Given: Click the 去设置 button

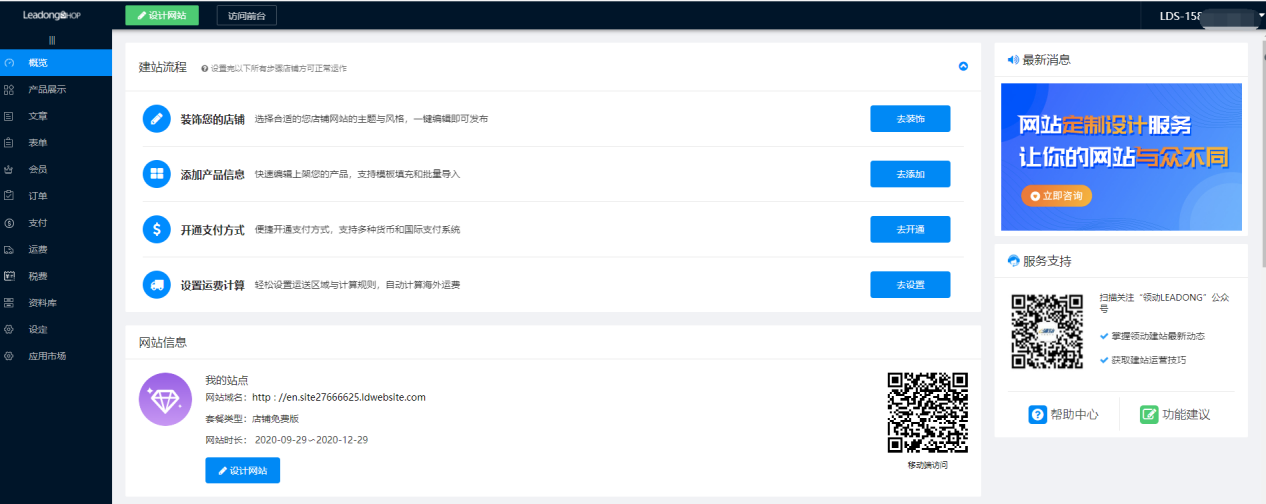Looking at the screenshot, I should tap(910, 284).
